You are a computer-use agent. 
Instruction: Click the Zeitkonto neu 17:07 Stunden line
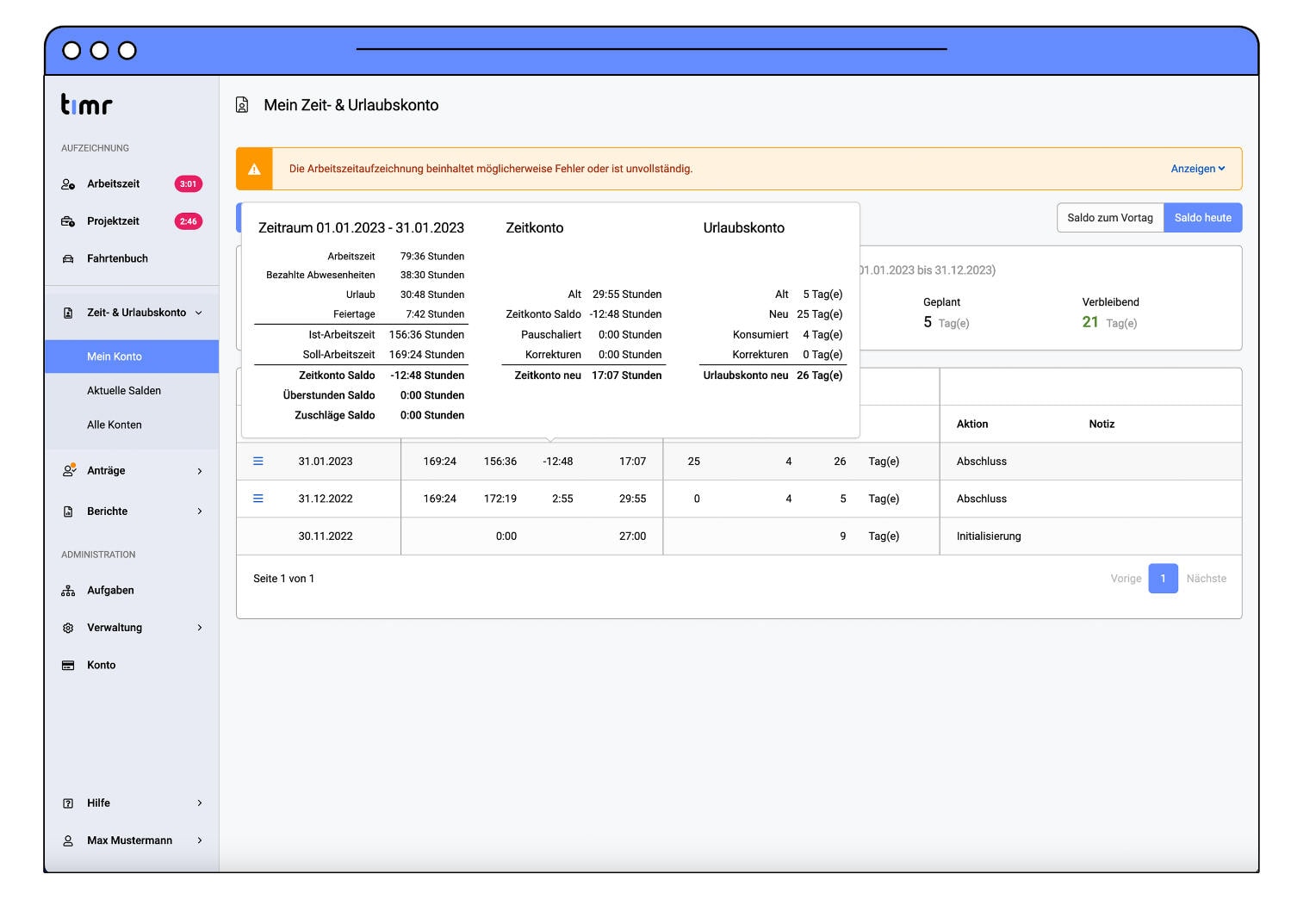tap(588, 375)
